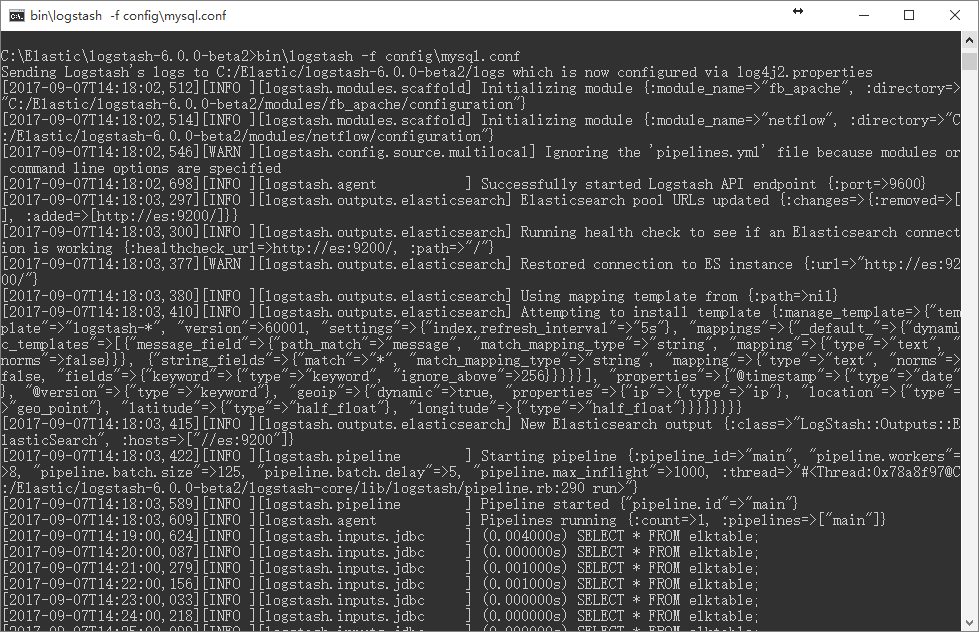This screenshot has width=979, height=632.
Task: Click the 14:22:00,156 jdbc SELECT line
Action: click(380, 584)
